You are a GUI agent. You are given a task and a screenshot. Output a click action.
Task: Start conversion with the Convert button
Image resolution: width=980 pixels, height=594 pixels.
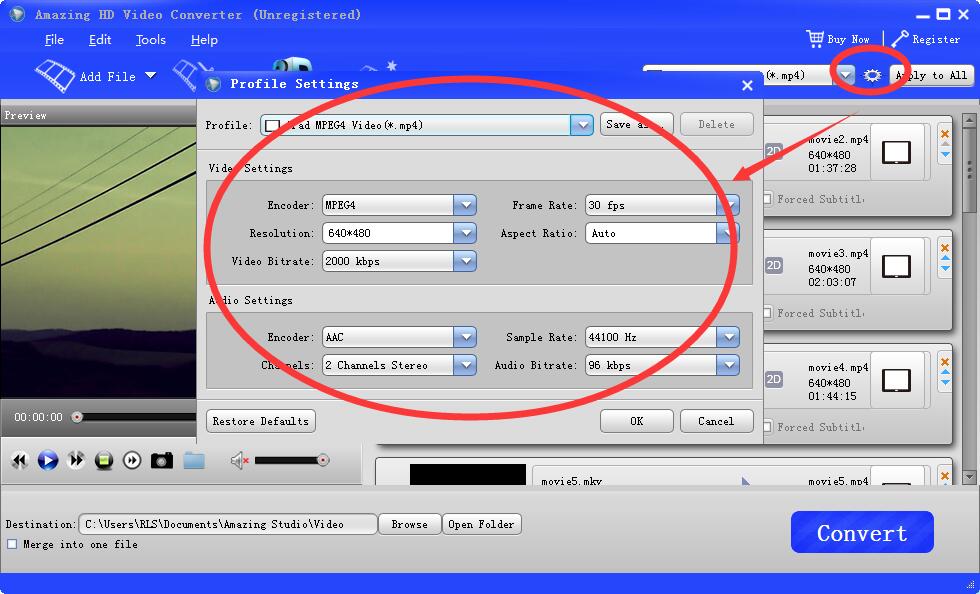tap(861, 532)
